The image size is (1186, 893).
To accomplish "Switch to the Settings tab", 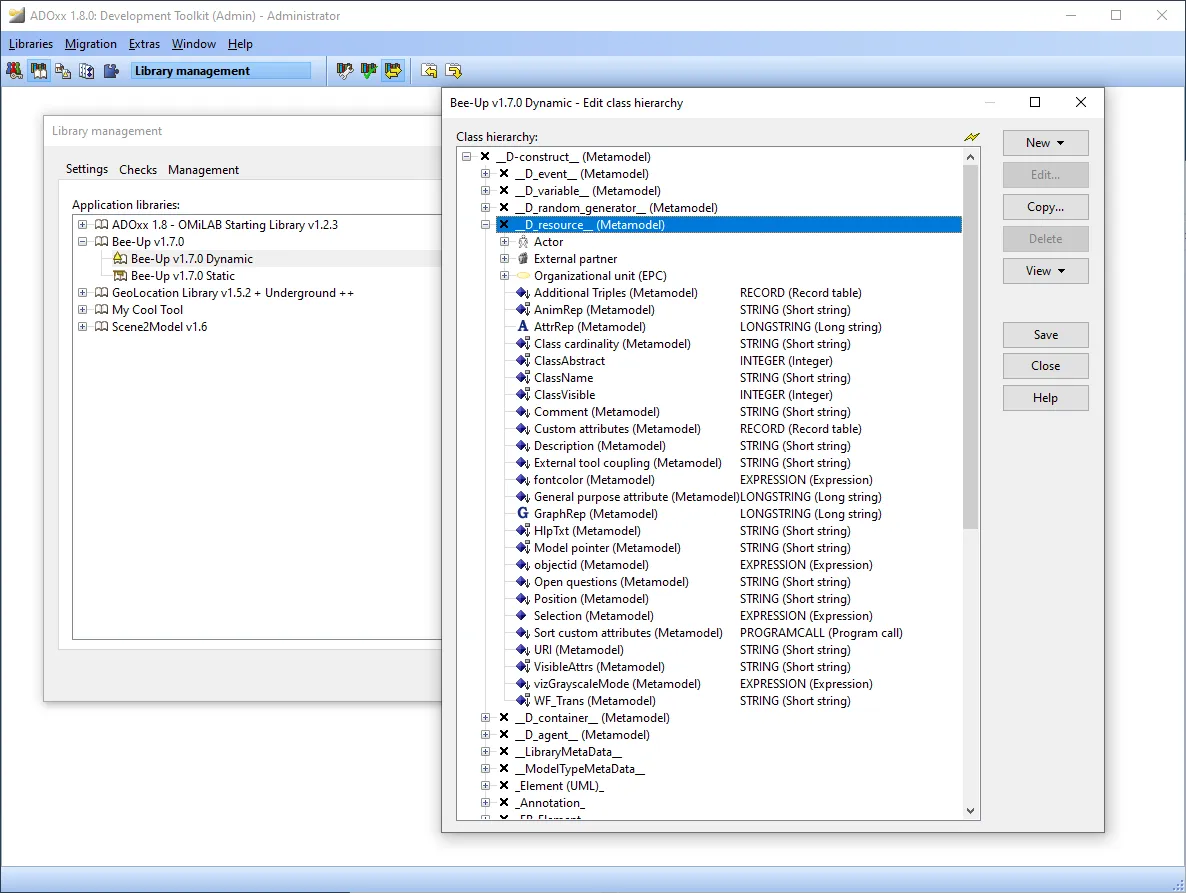I will pos(87,169).
